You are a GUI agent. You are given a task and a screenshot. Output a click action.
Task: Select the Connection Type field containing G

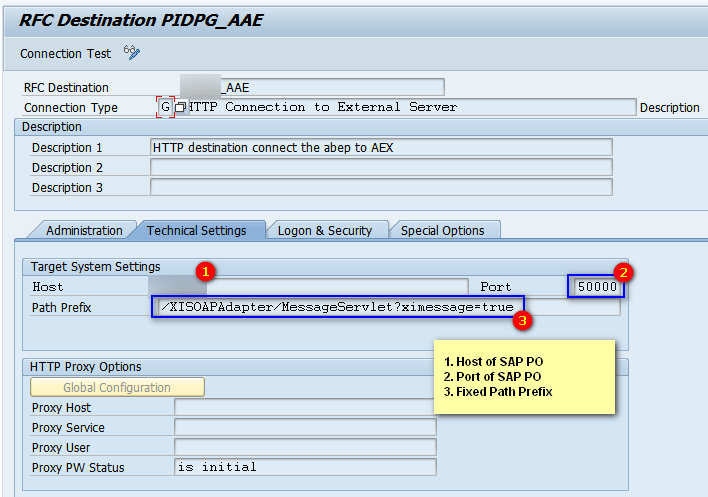tap(165, 107)
